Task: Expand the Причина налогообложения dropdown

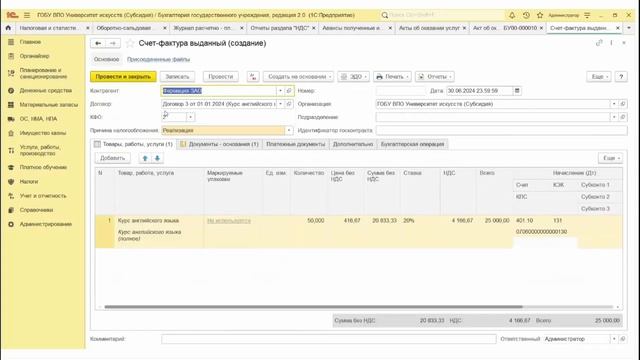Action: [x=289, y=130]
